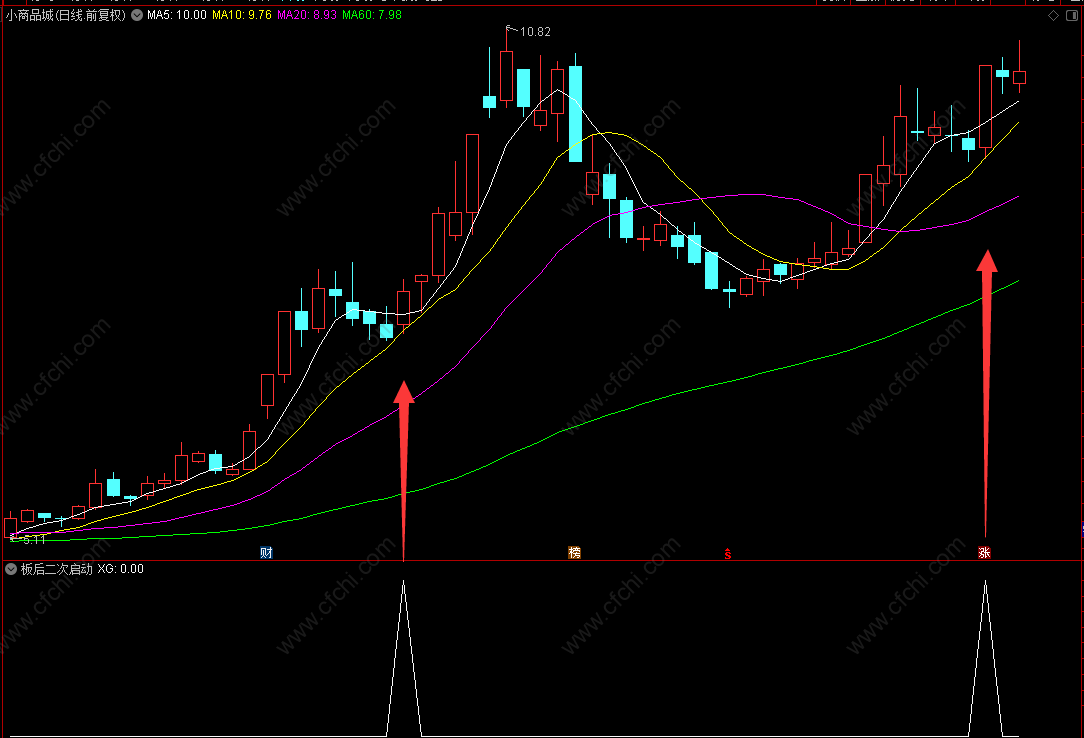Click the diamond icon at the chart's top right
1084x738 pixels.
tap(1054, 15)
